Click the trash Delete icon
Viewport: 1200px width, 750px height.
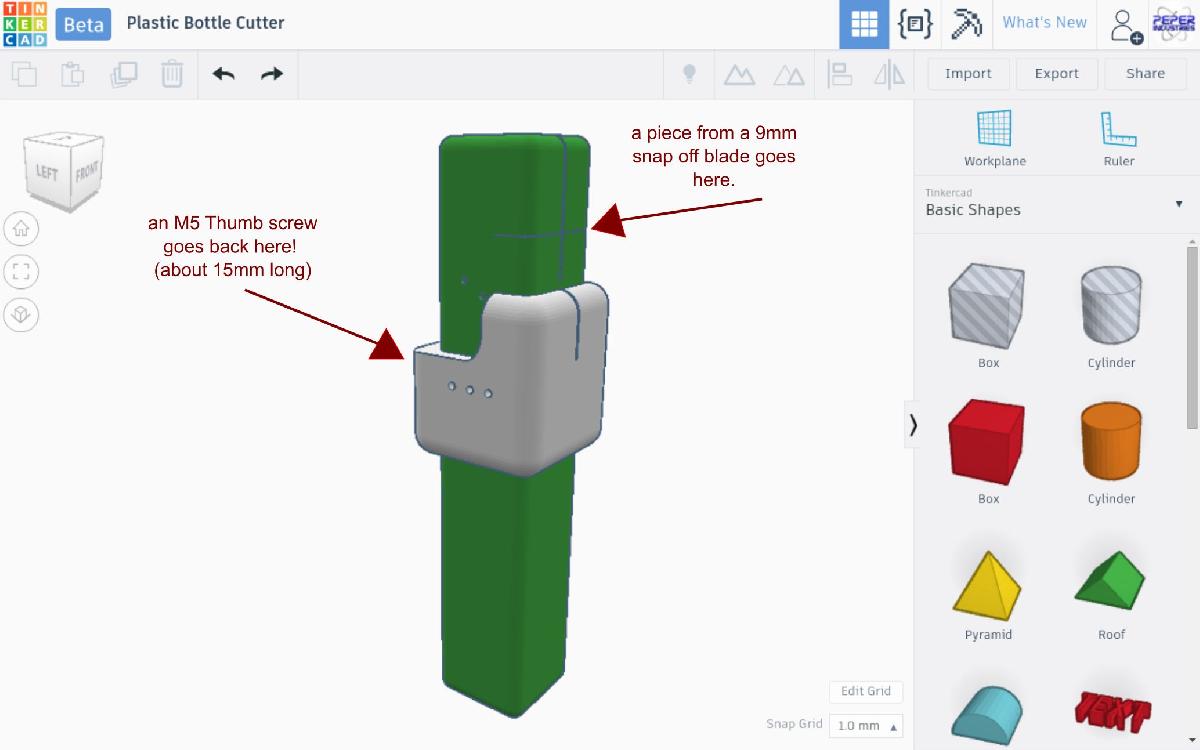coord(172,74)
